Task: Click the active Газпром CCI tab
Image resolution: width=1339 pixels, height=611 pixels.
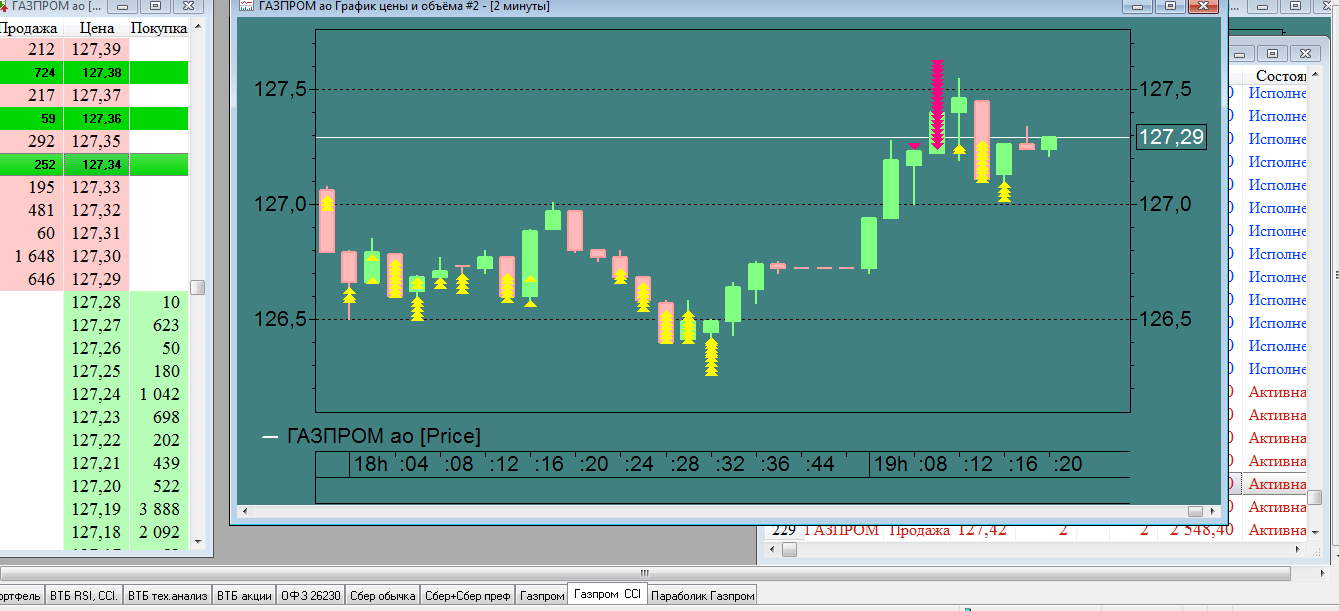Action: [607, 594]
